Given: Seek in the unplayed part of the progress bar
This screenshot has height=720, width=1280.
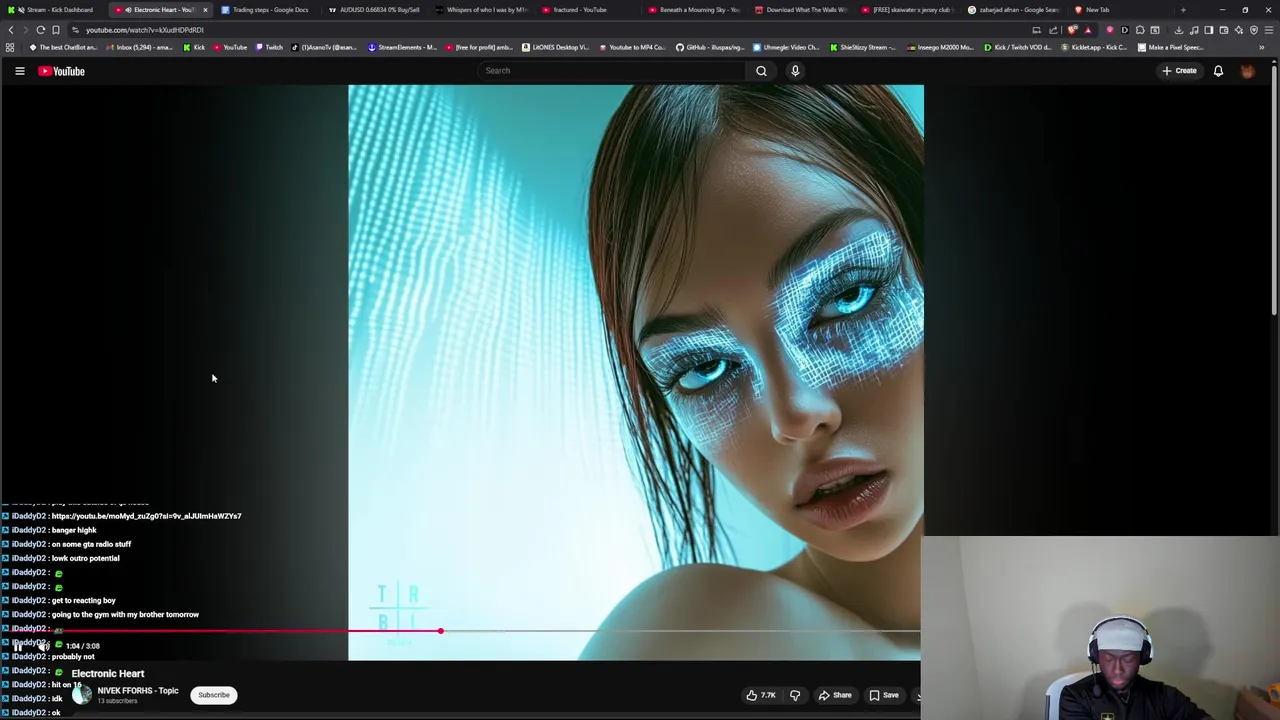Looking at the screenshot, I should coord(680,631).
